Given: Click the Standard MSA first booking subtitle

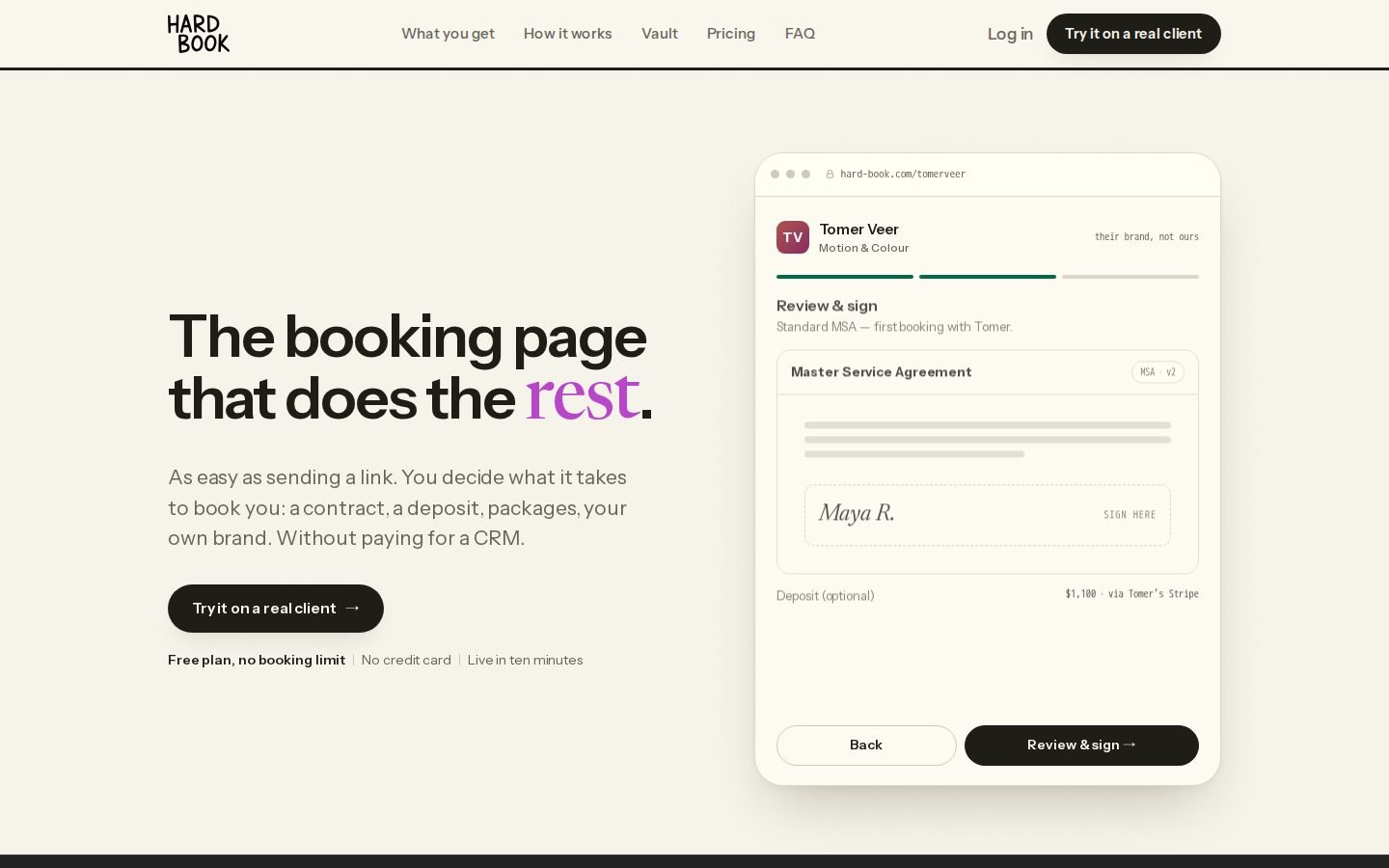Looking at the screenshot, I should pyautogui.click(x=894, y=327).
